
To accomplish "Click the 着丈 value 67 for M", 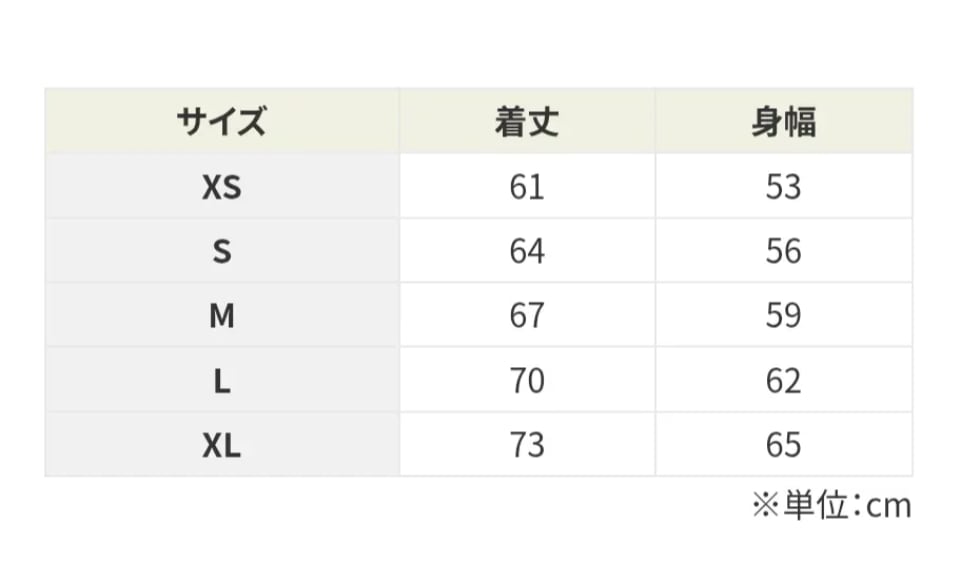I will 526,316.
